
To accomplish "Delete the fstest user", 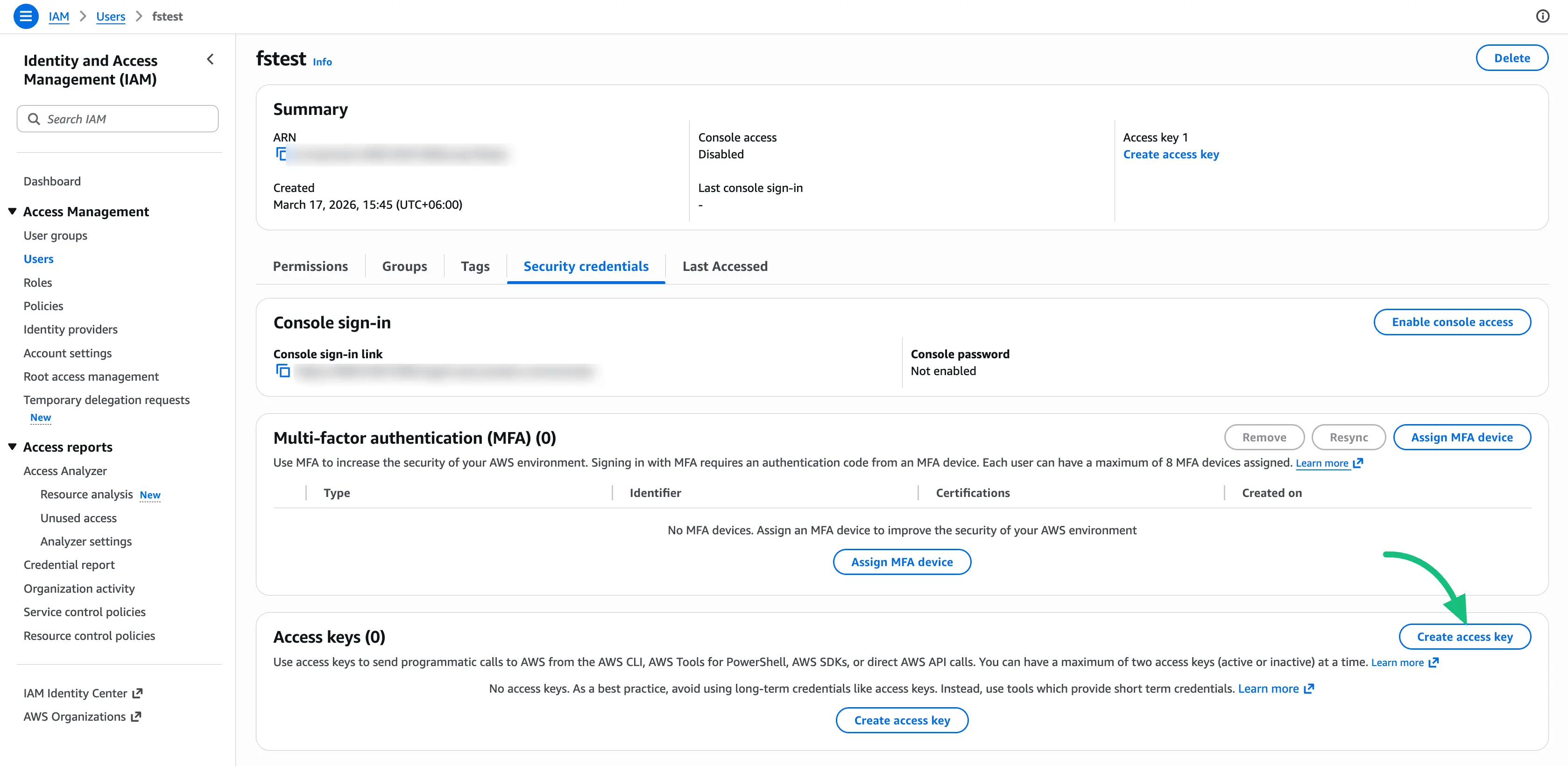I will pyautogui.click(x=1512, y=57).
